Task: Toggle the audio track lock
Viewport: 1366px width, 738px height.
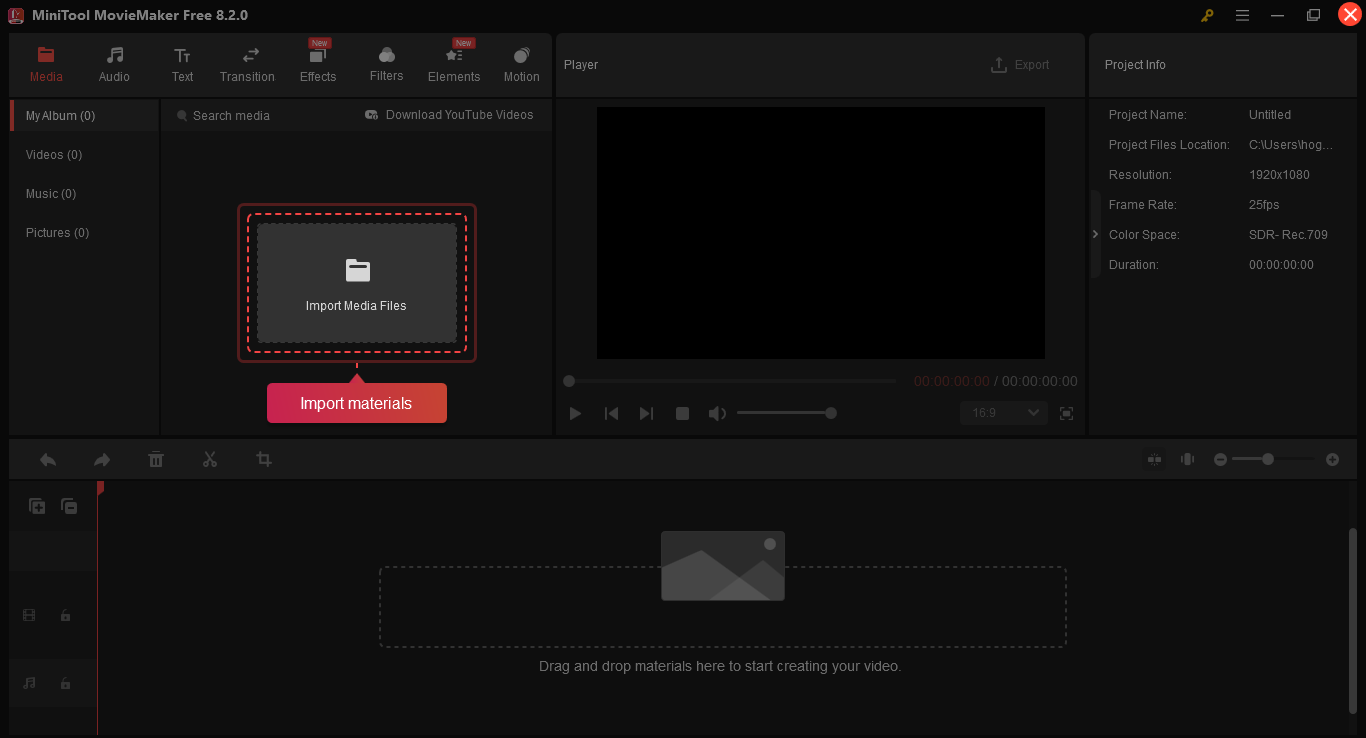Action: 66,683
